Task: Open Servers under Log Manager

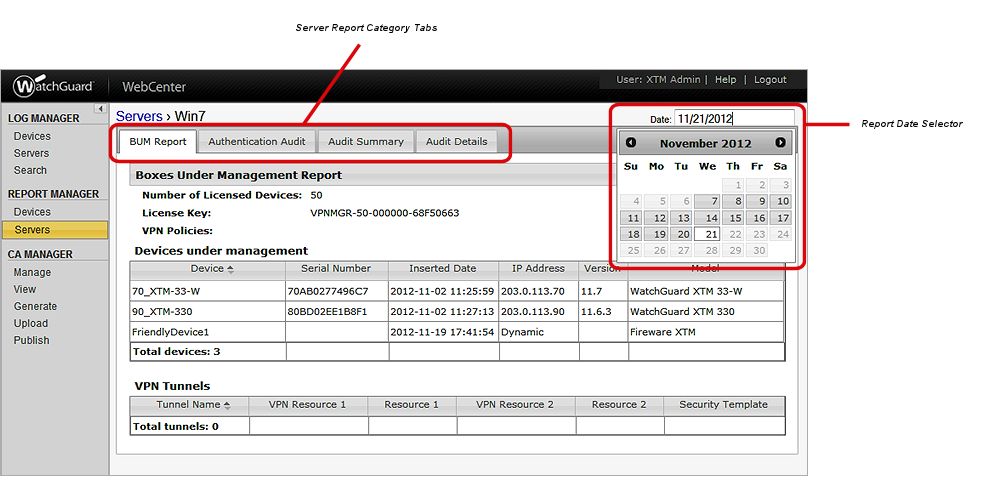Action: tap(31, 153)
